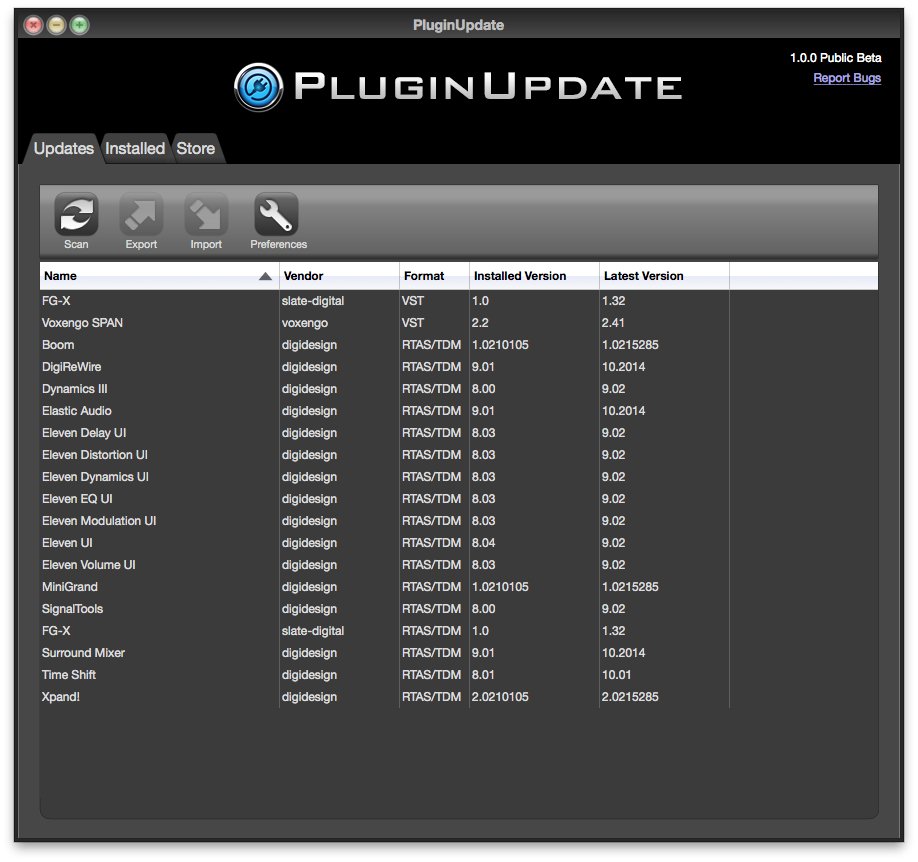Select the Xpand! row
The image size is (918, 862).
coord(459,697)
